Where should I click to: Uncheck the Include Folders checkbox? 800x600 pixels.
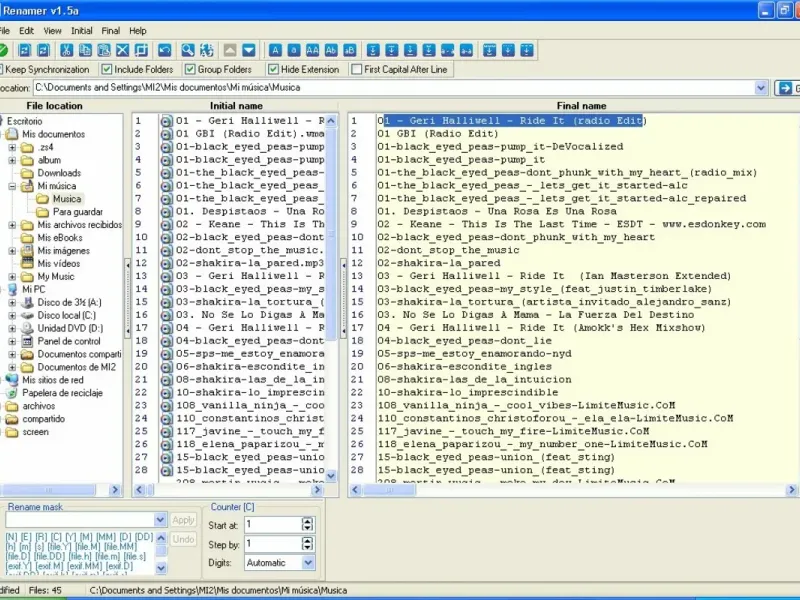(x=108, y=70)
